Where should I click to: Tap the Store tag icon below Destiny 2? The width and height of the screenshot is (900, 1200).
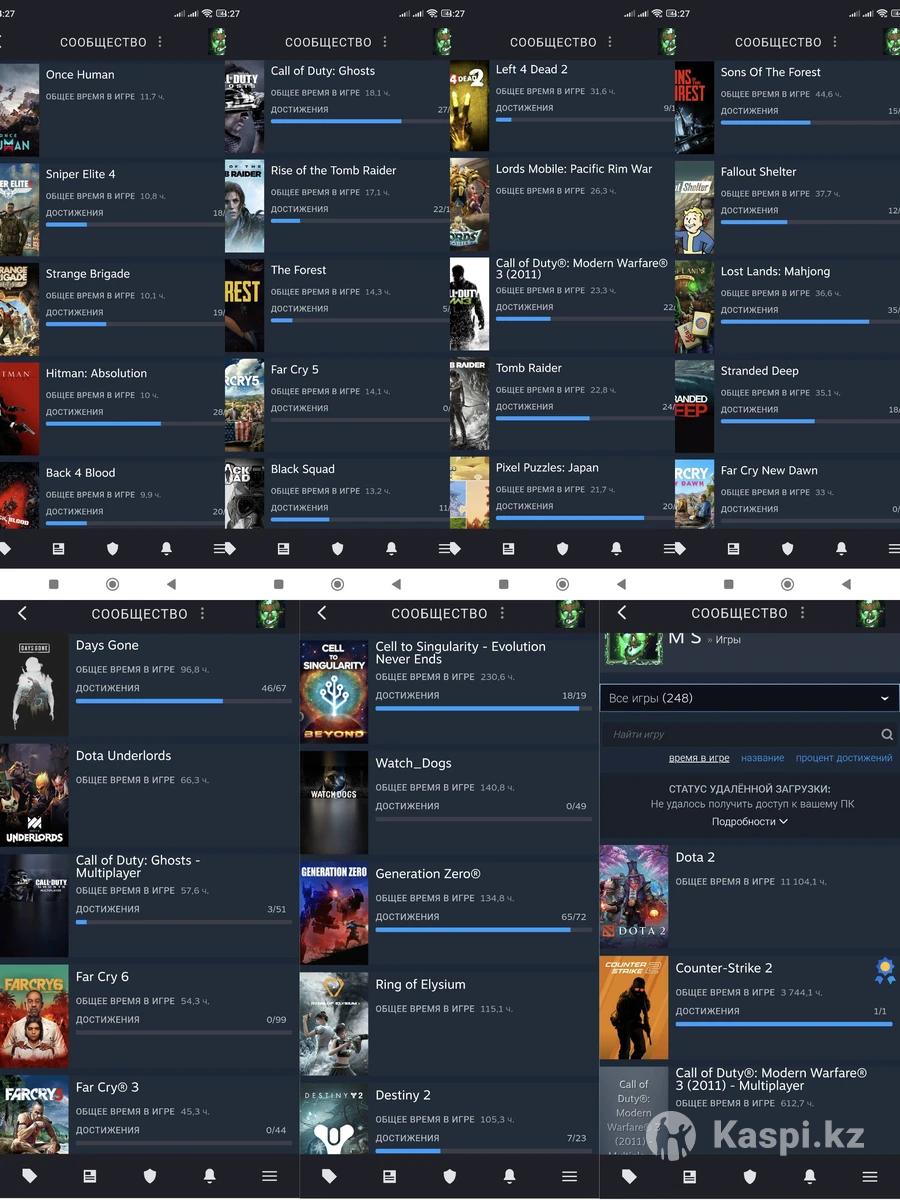point(330,1176)
